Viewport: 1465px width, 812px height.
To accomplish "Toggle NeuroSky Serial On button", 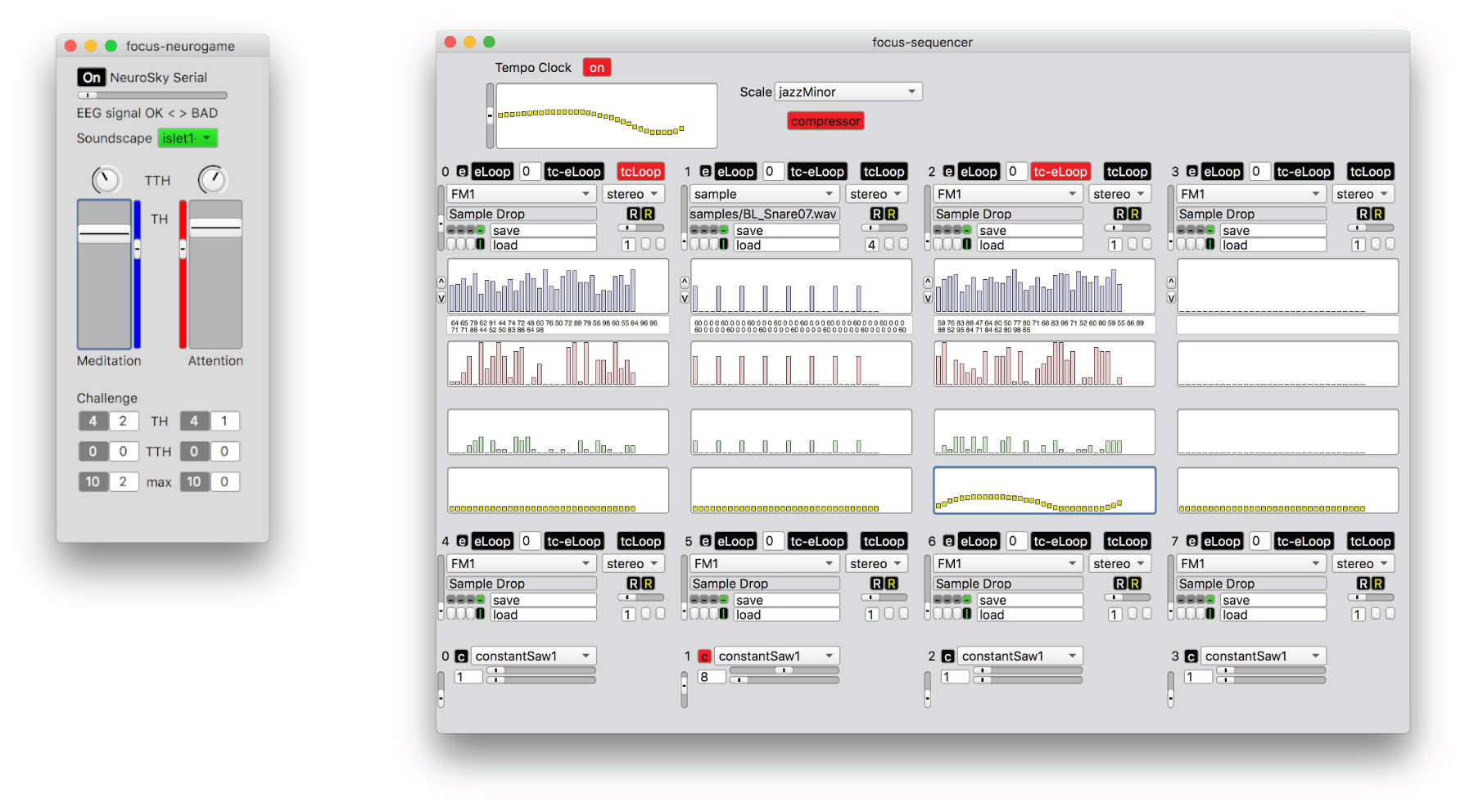I will coord(91,77).
